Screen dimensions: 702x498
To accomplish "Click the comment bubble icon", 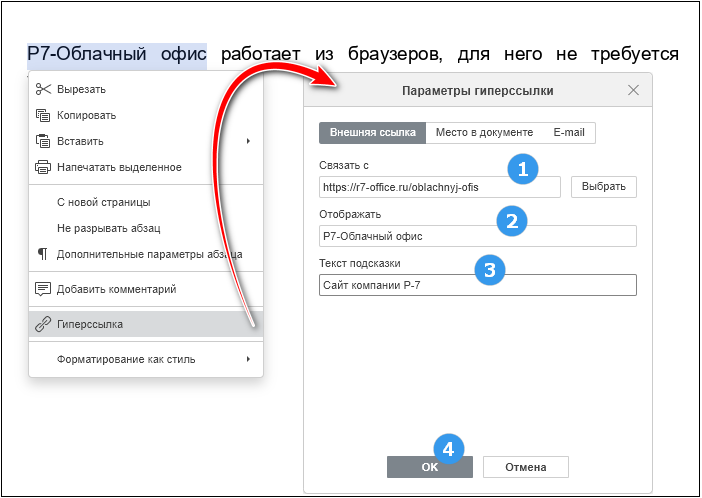I will tap(43, 289).
